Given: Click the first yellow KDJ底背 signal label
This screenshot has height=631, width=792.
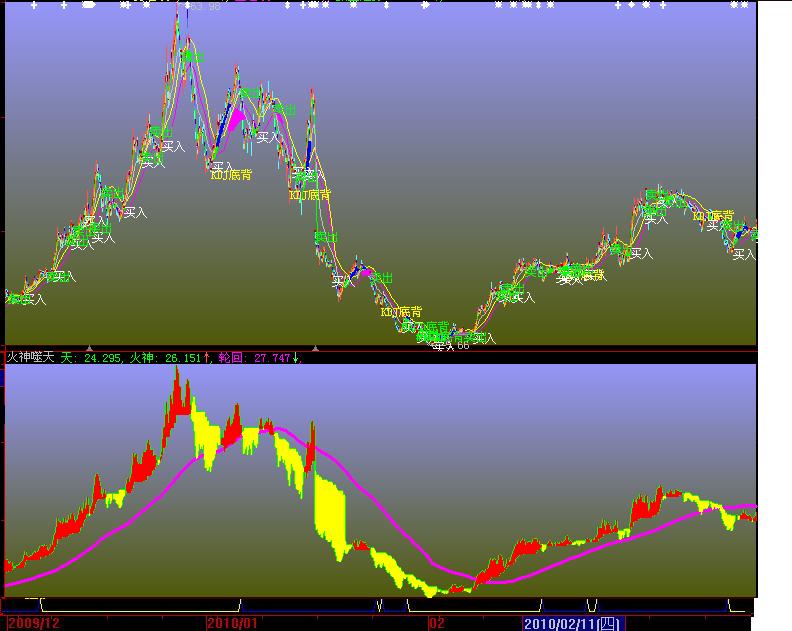Looking at the screenshot, I should coord(231,175).
